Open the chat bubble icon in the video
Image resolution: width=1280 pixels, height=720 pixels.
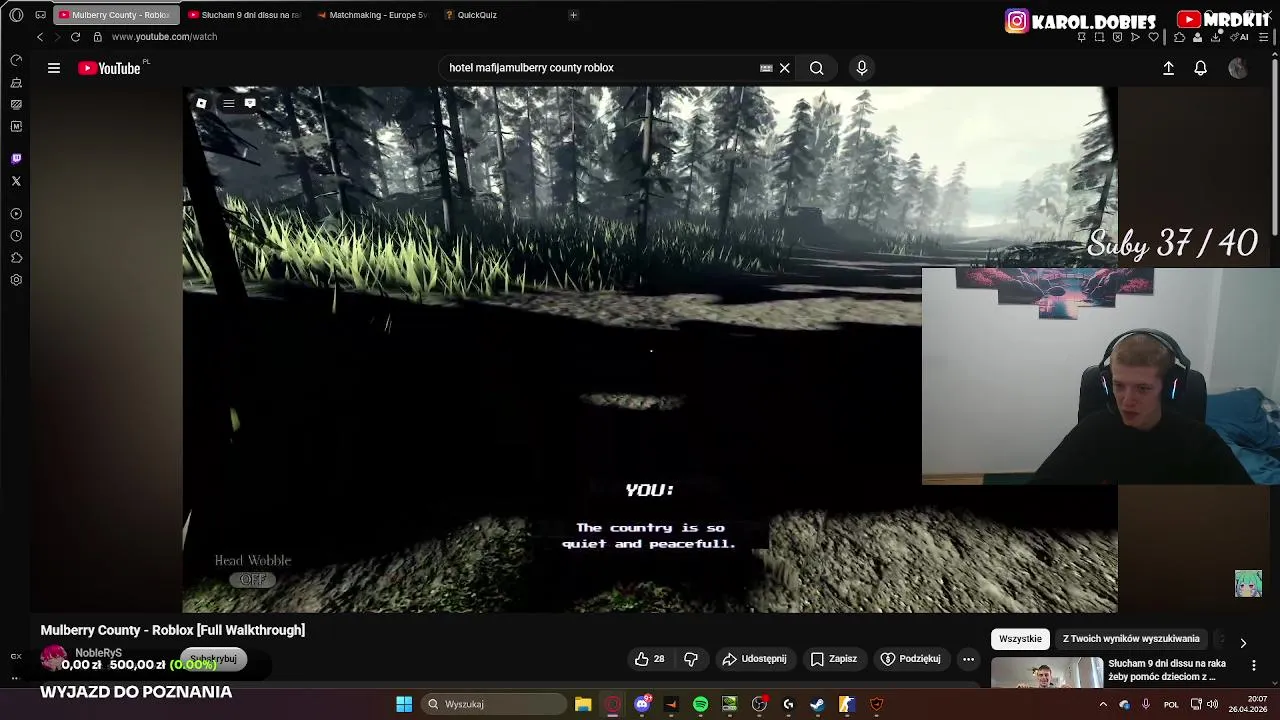(250, 103)
